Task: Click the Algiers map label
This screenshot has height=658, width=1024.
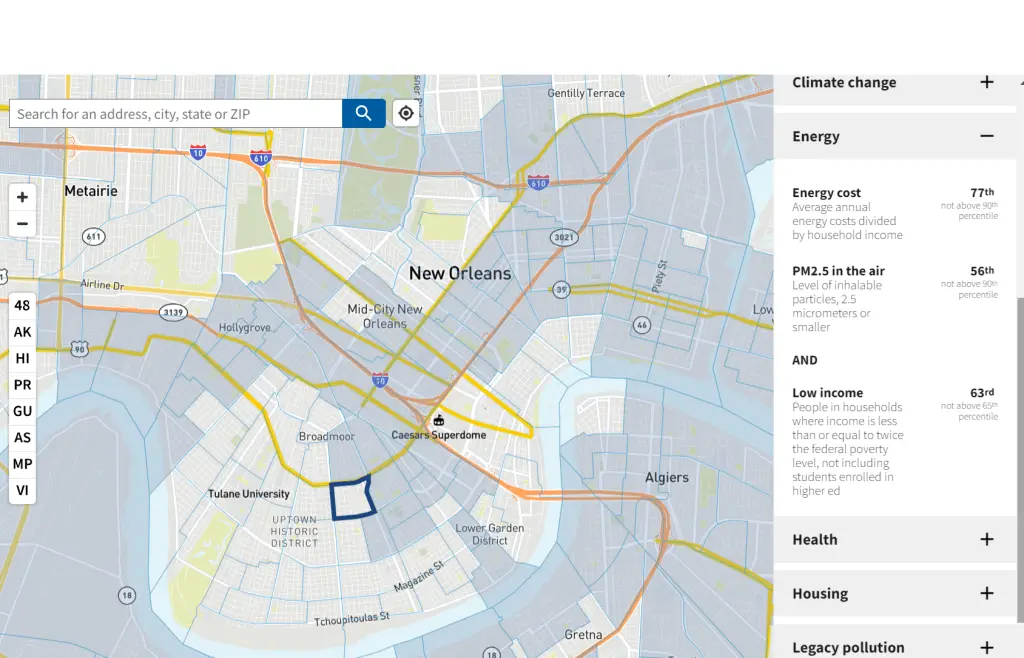Action: [667, 477]
